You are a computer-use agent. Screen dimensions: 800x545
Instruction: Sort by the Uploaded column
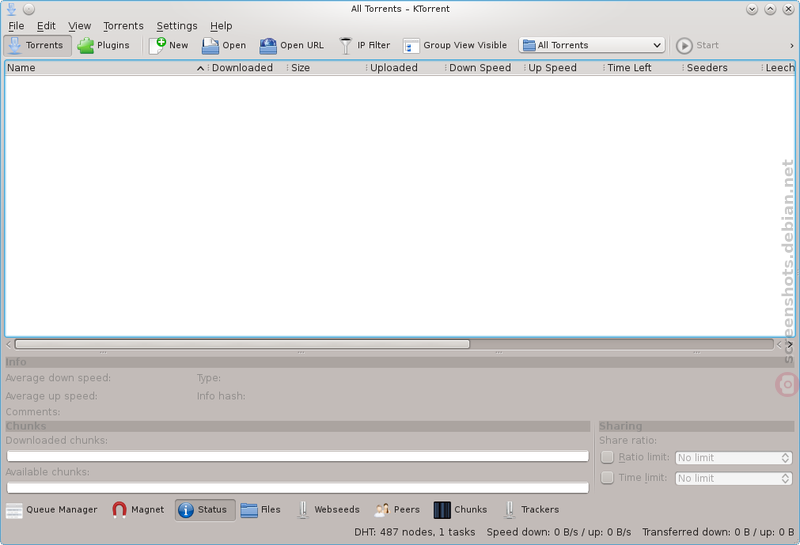point(406,68)
